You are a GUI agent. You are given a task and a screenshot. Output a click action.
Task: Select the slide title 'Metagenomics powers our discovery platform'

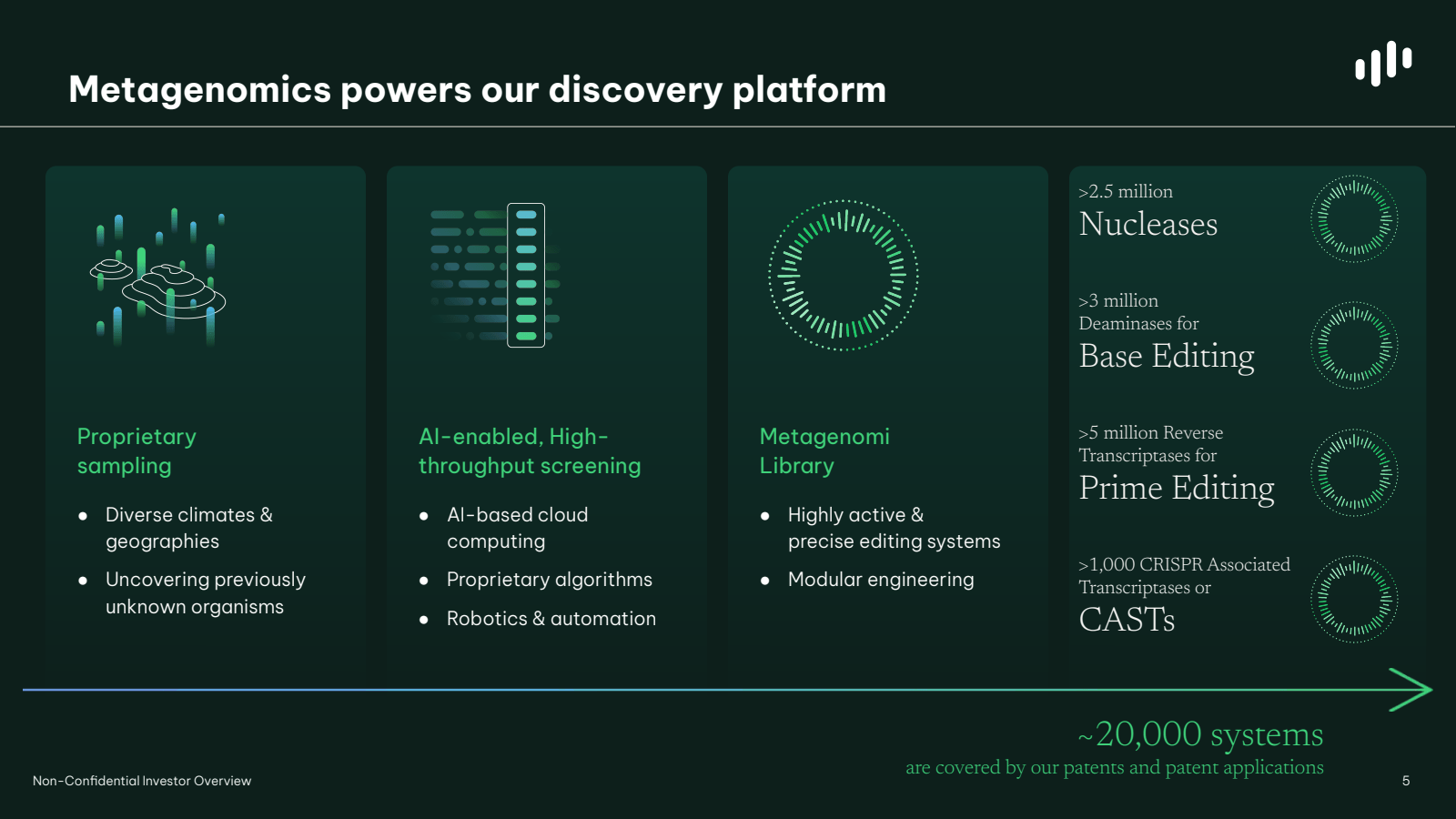(477, 89)
